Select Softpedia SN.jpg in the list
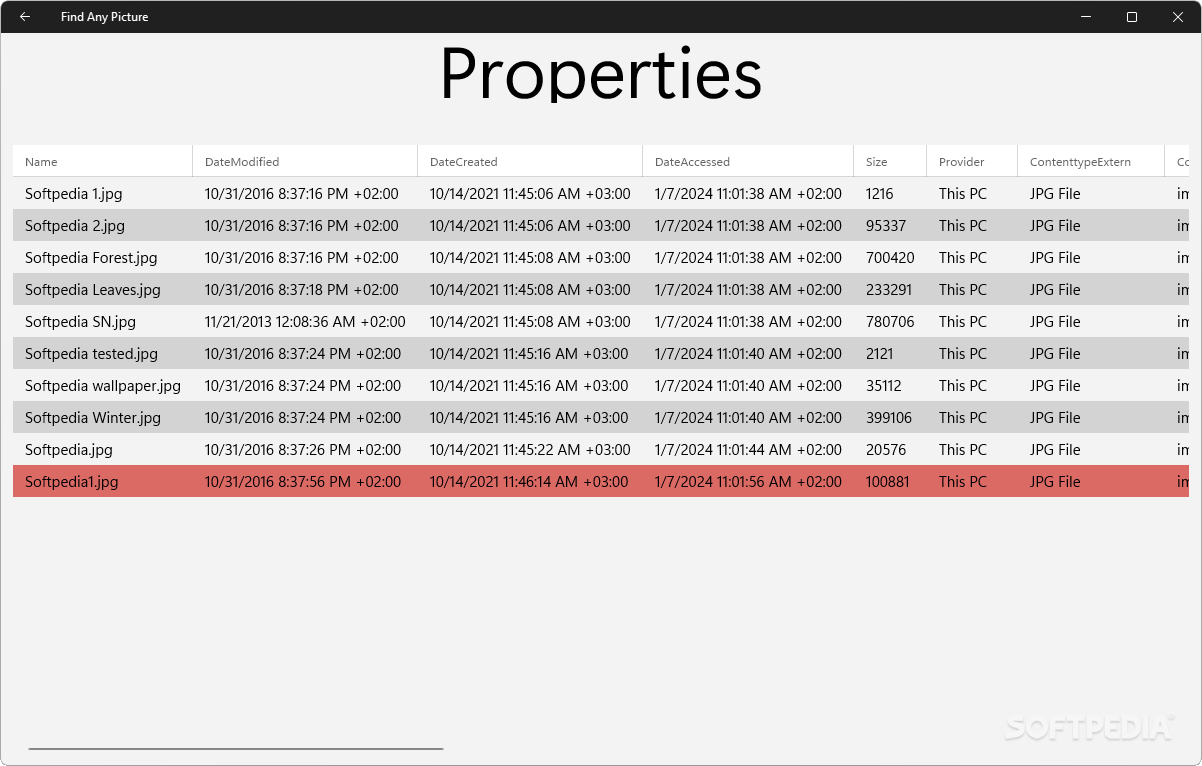1202x766 pixels. click(80, 322)
